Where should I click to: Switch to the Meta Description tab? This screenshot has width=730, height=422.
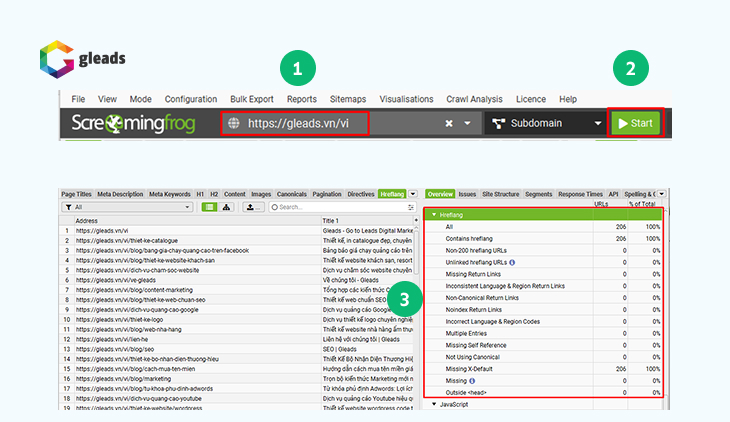pyautogui.click(x=120, y=194)
